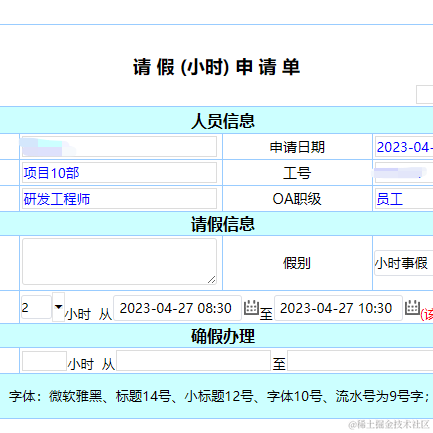Click the 研发工程师 position field

pyautogui.click(x=119, y=199)
